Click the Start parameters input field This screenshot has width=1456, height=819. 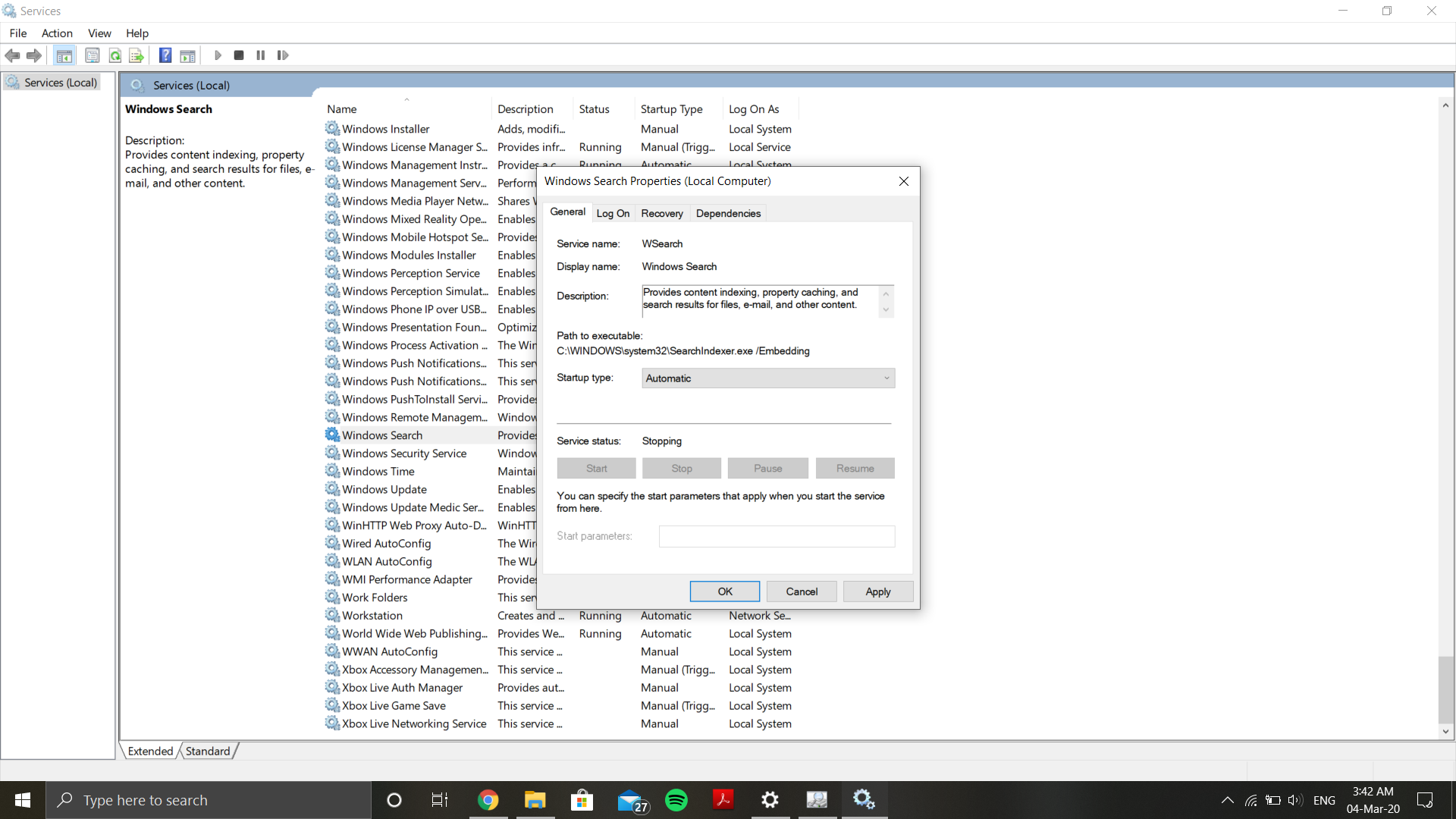[x=777, y=536]
